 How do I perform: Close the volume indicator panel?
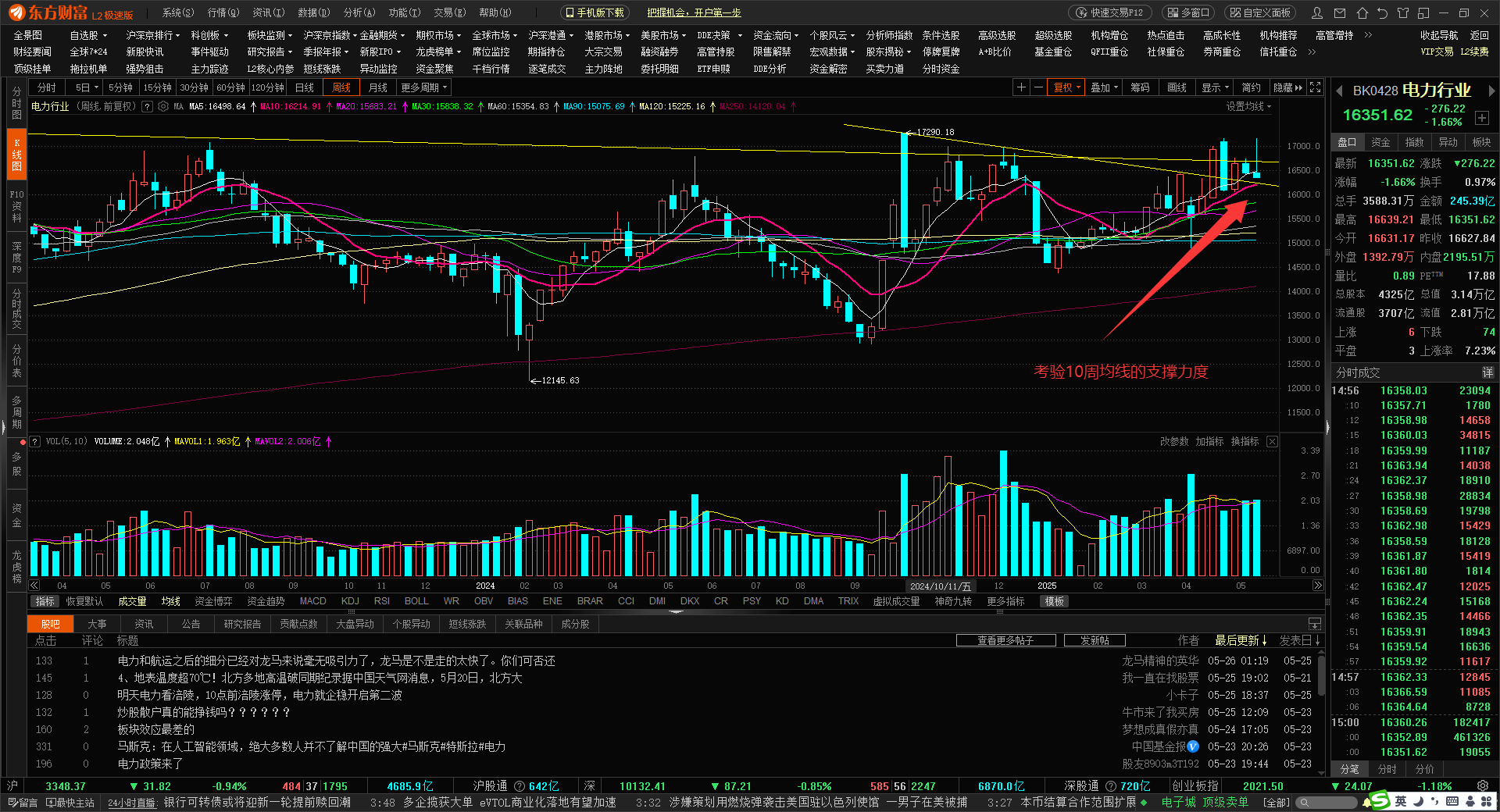tap(1272, 442)
